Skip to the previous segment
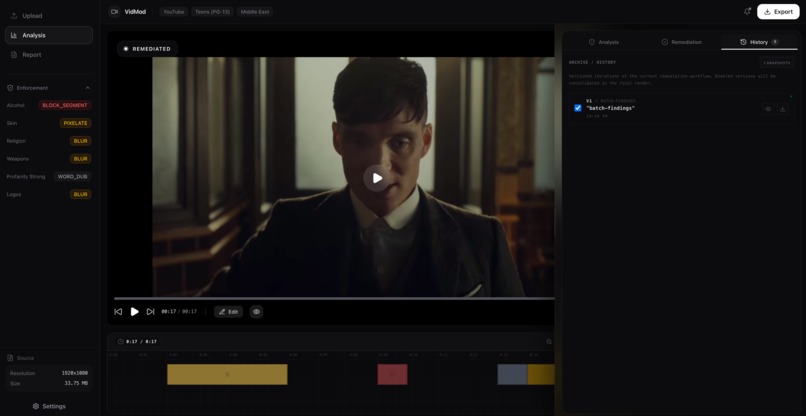The image size is (806, 416). coord(118,312)
